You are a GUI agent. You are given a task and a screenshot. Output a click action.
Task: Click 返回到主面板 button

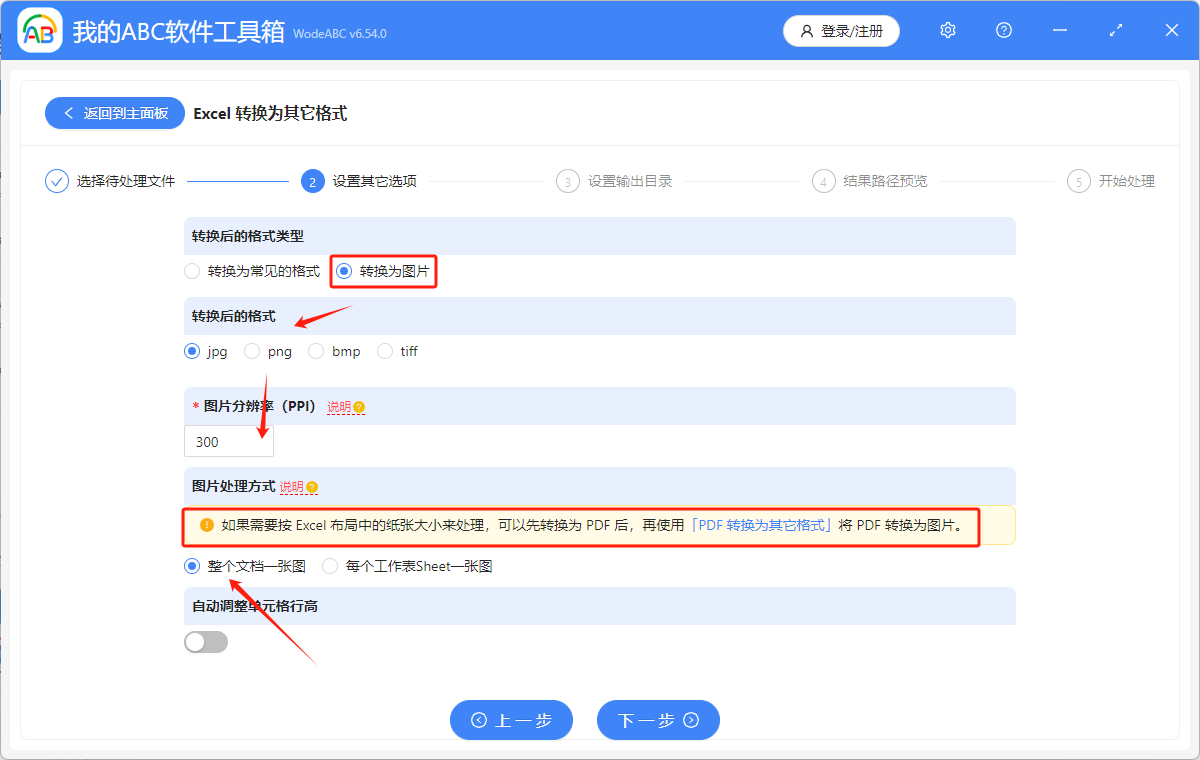click(114, 113)
